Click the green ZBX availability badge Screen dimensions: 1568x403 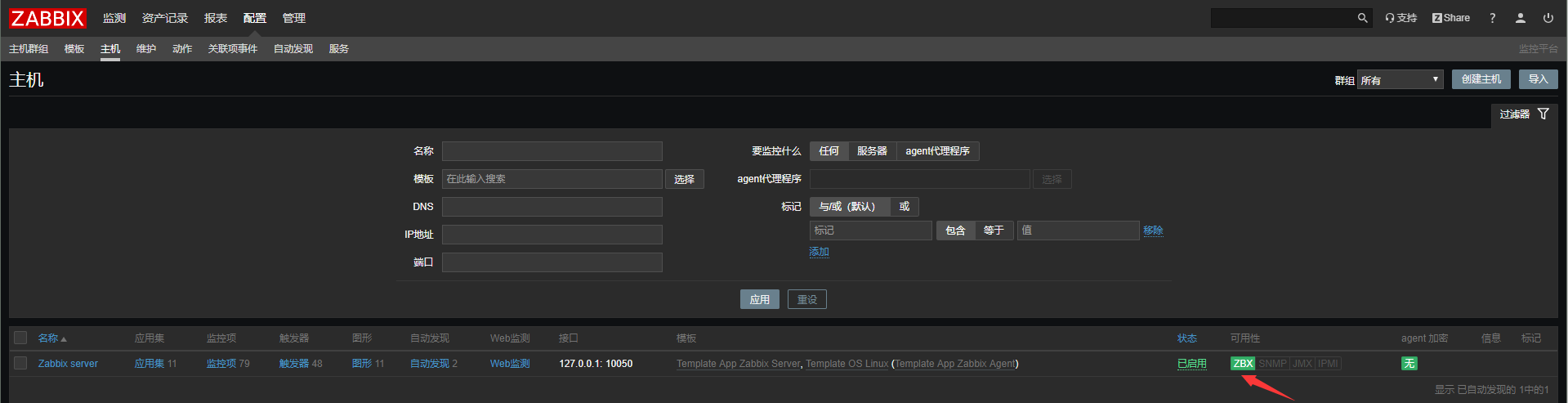click(1243, 364)
